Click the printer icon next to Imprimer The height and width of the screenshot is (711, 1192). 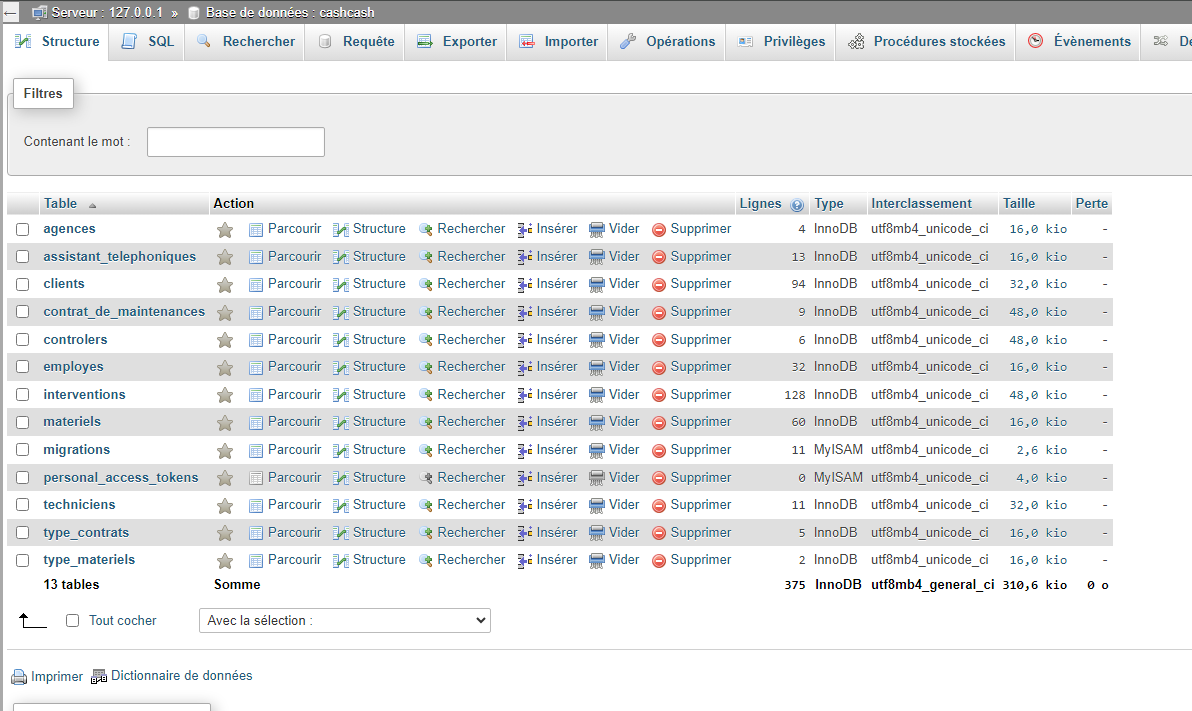[x=19, y=677]
